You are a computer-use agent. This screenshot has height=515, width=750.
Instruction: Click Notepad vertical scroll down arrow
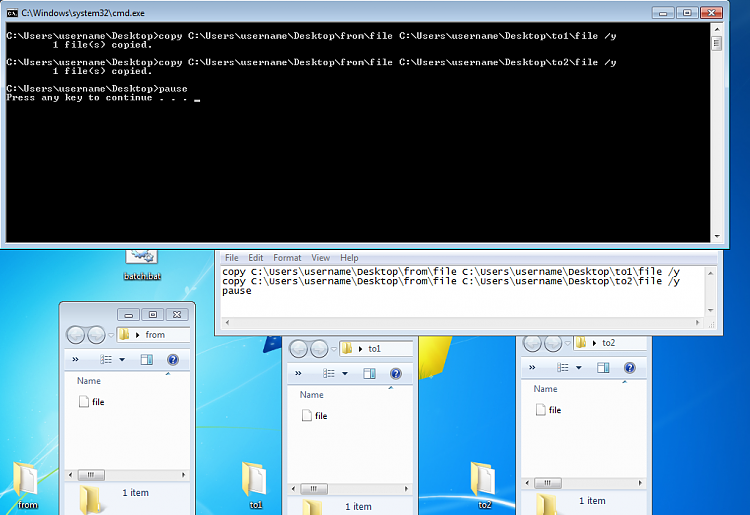(710, 311)
